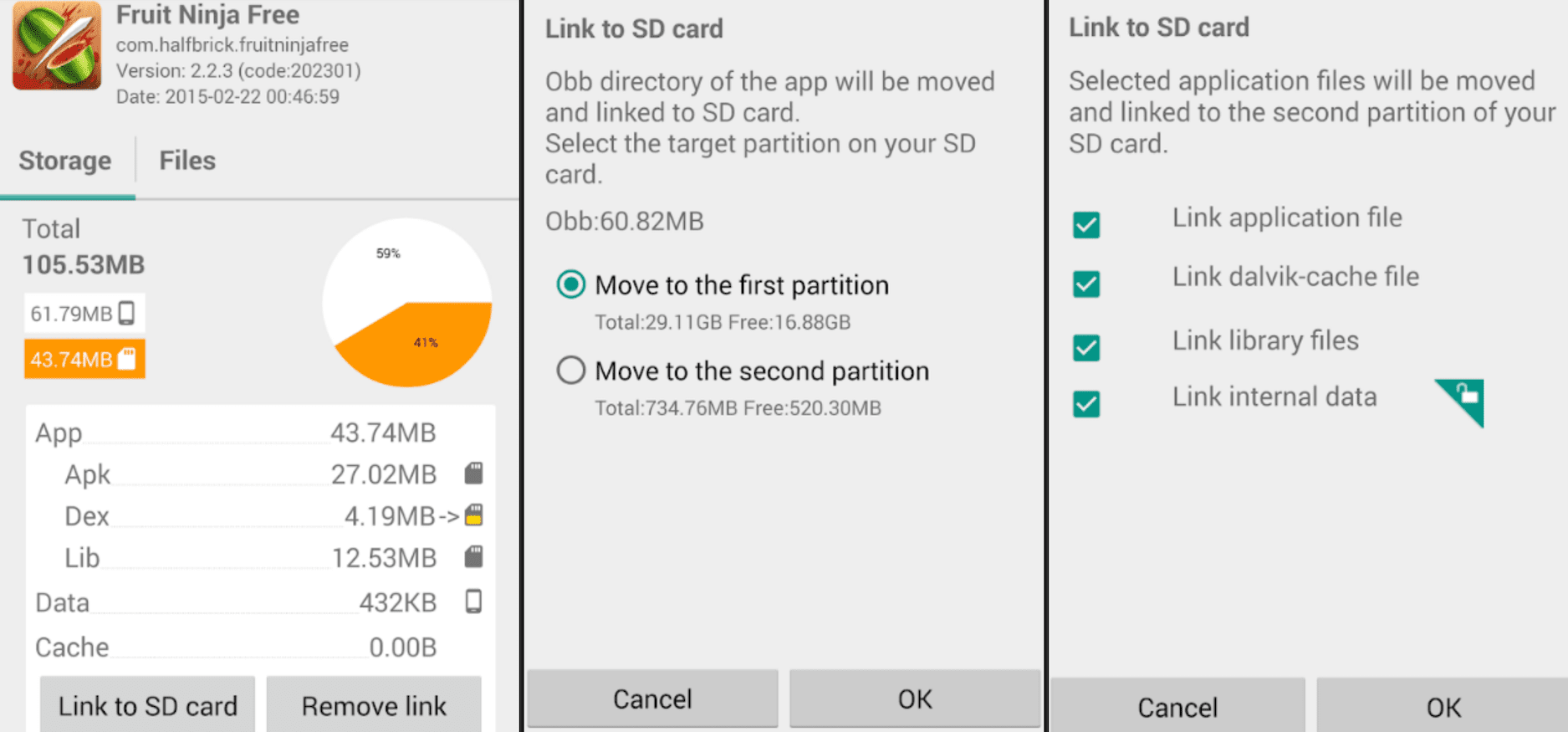Click Total:29.11GB Free:16.88GB text
This screenshot has height=732, width=1568.
(x=723, y=322)
